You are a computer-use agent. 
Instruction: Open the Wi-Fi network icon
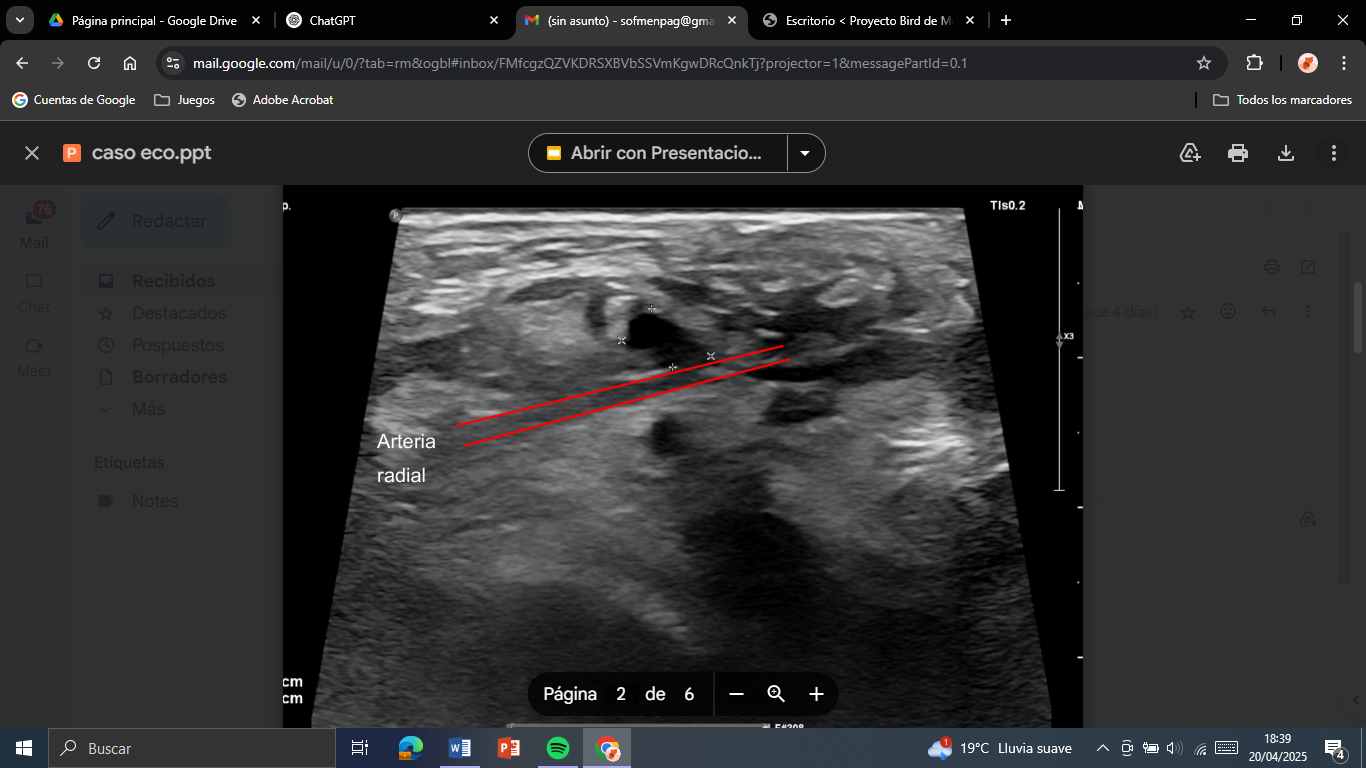1201,748
